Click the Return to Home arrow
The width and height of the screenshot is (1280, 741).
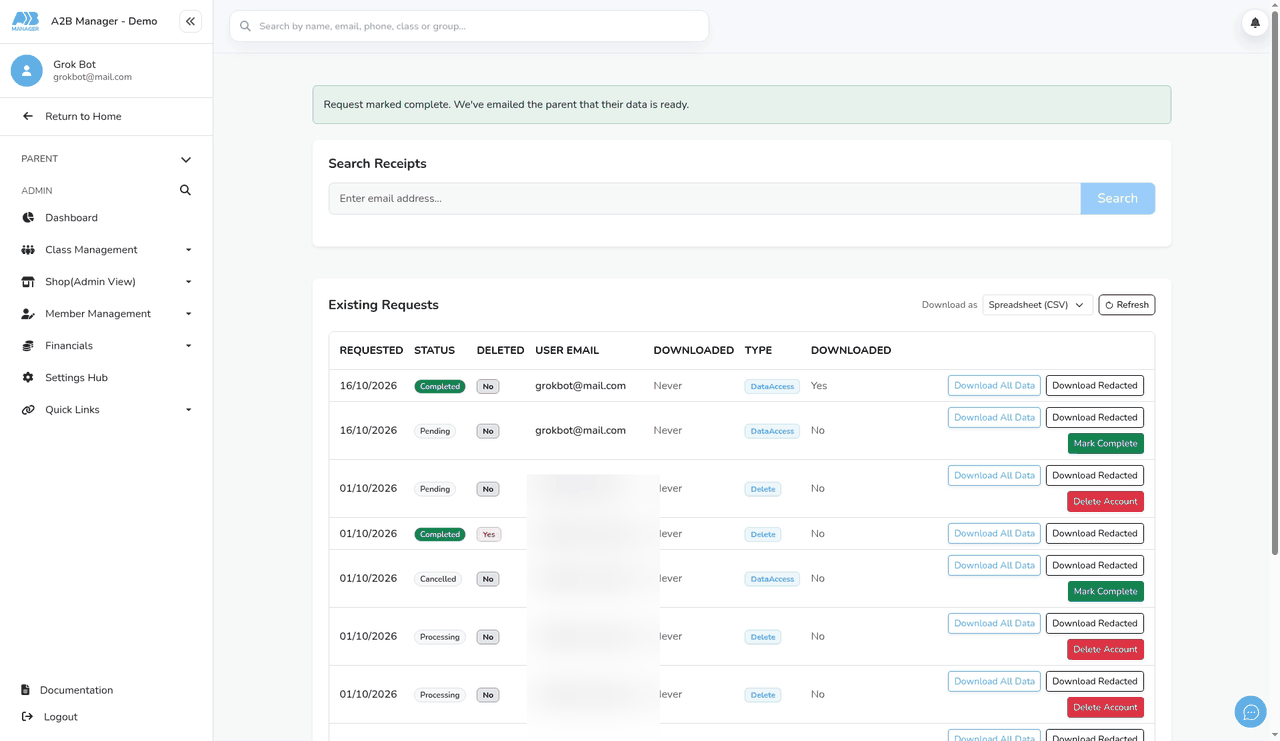click(28, 116)
